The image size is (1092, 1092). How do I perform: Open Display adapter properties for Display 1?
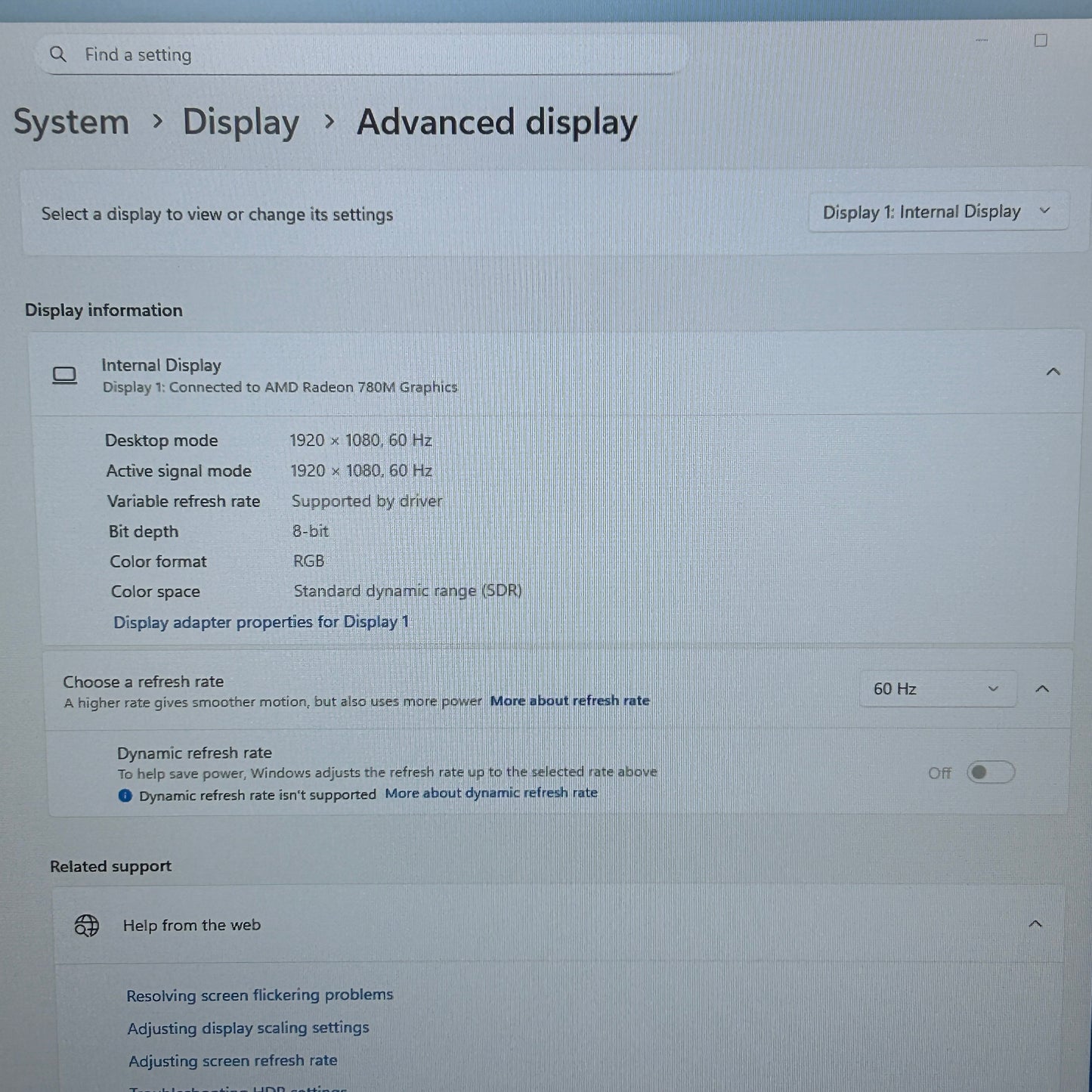coord(260,621)
